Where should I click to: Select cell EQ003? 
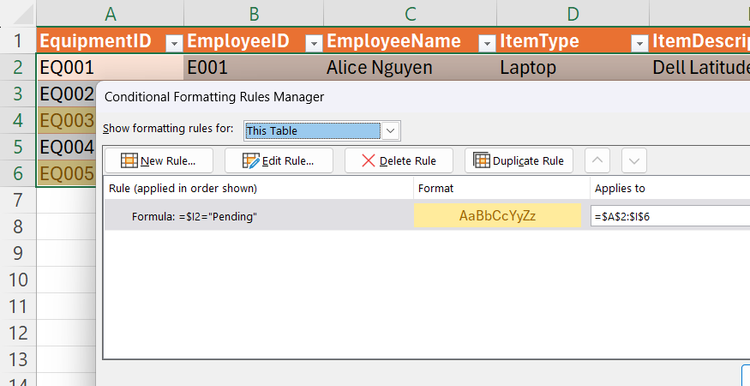66,121
